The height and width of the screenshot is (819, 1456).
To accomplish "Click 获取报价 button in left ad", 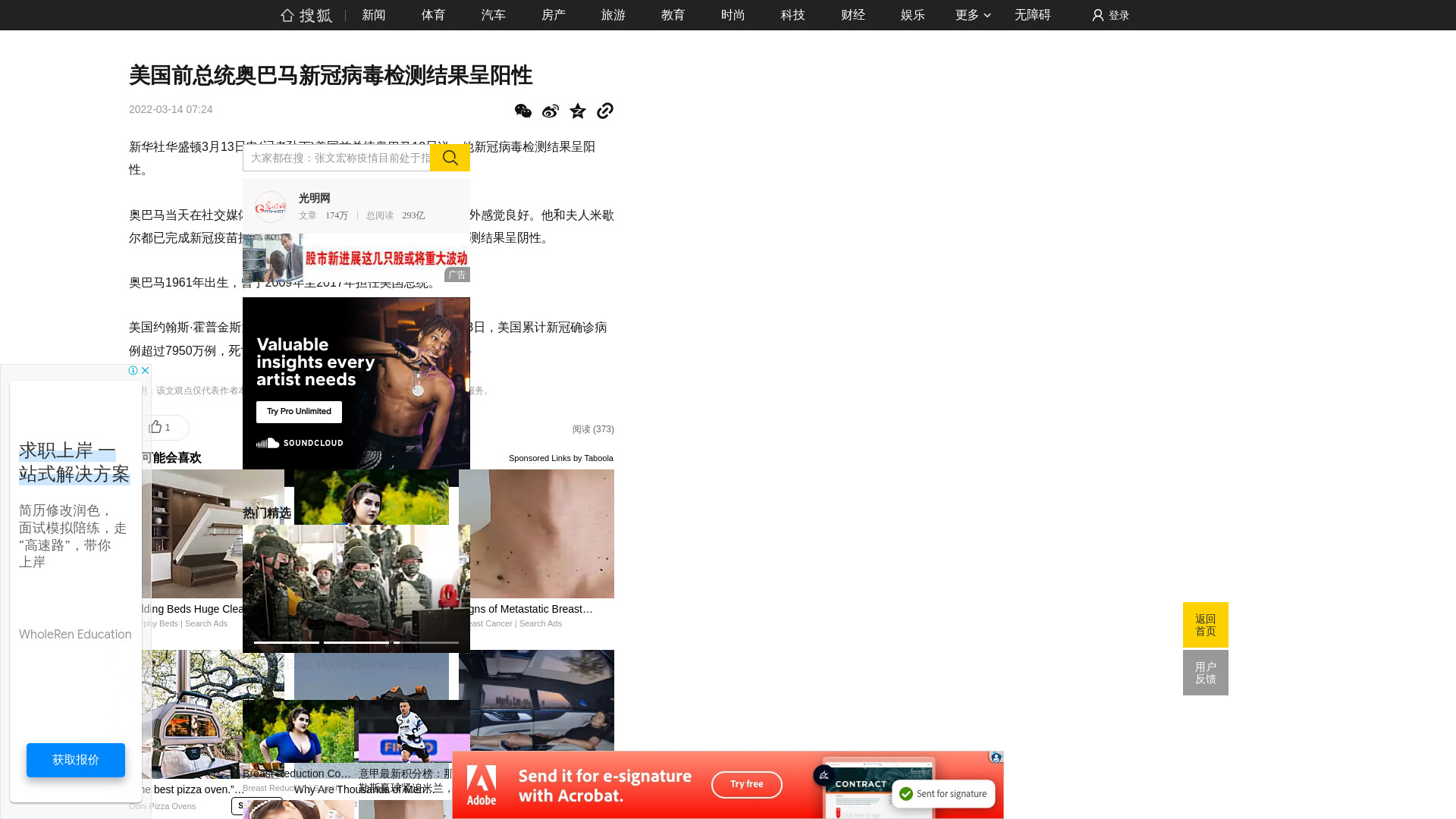I will 76,760.
